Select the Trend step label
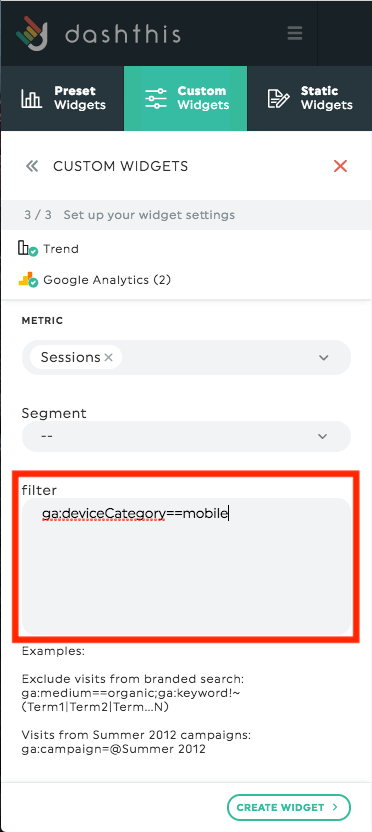The image size is (372, 832). pos(61,249)
